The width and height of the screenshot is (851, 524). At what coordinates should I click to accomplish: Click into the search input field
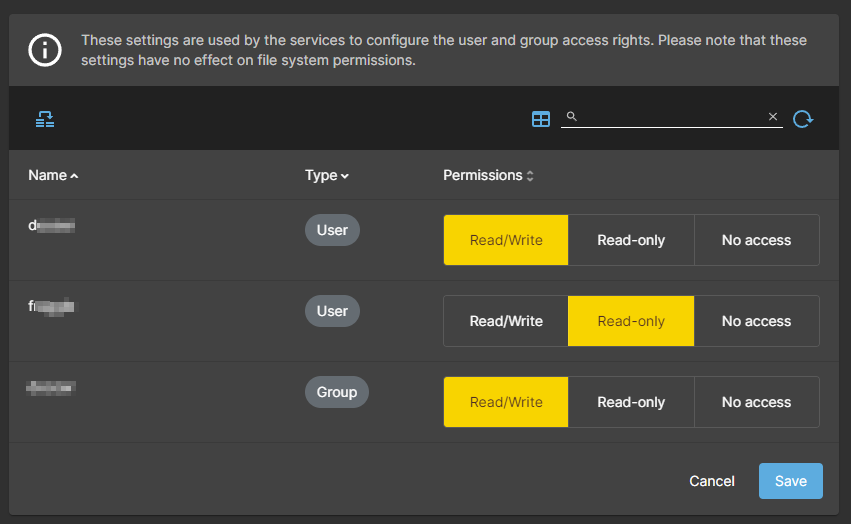tap(671, 116)
